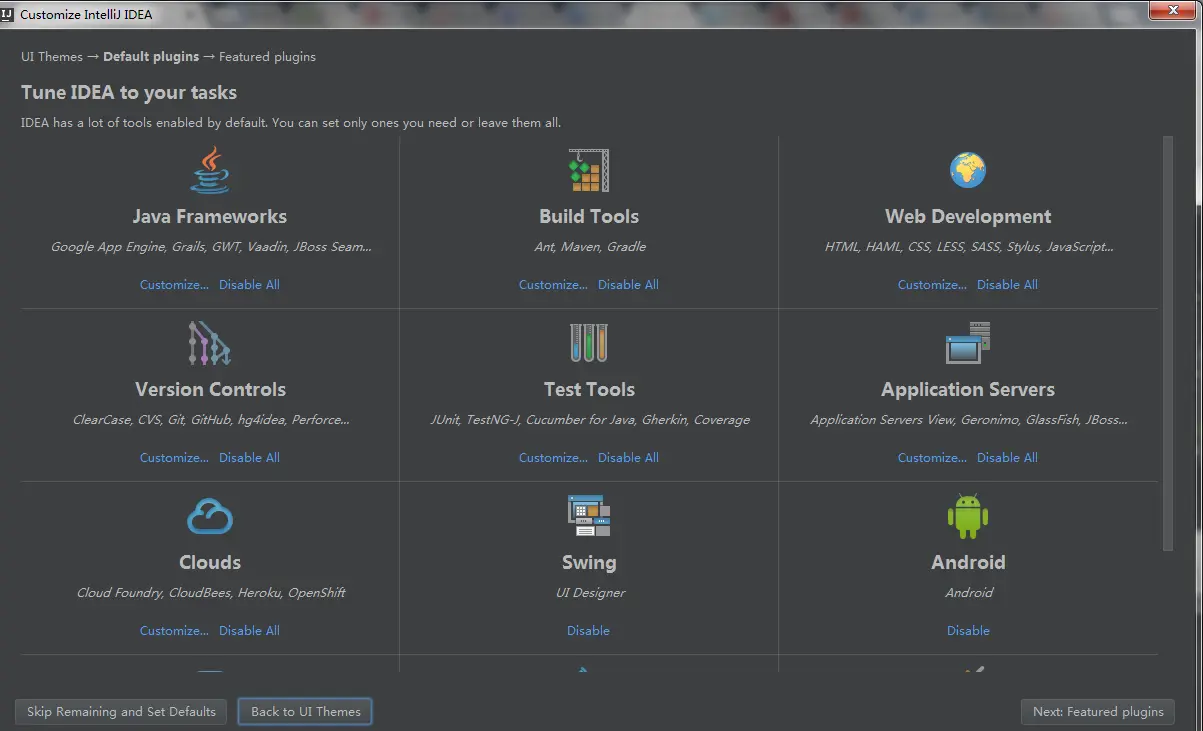
Task: Click the Java Frameworks coffee cup icon
Action: (x=210, y=170)
